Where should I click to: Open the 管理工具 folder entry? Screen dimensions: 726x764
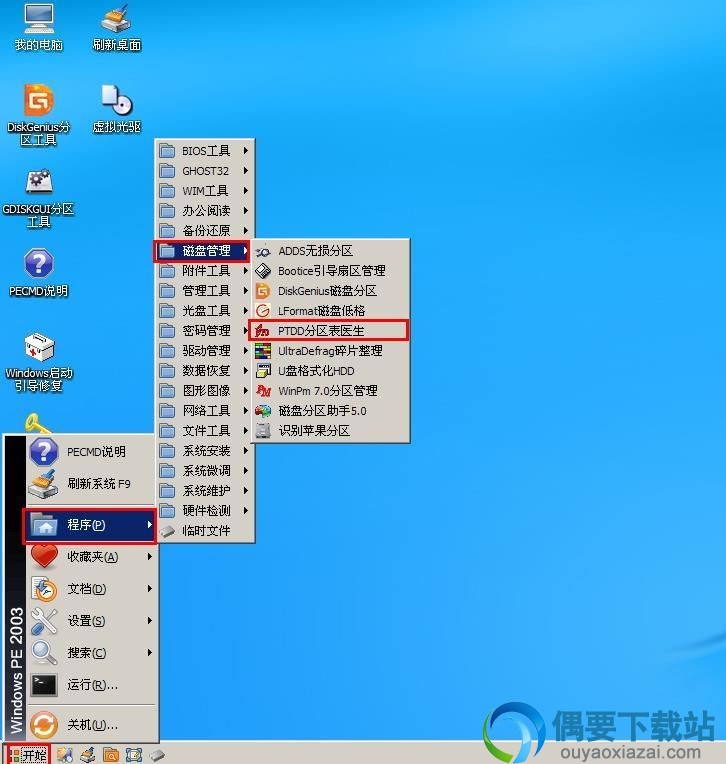pyautogui.click(x=205, y=290)
